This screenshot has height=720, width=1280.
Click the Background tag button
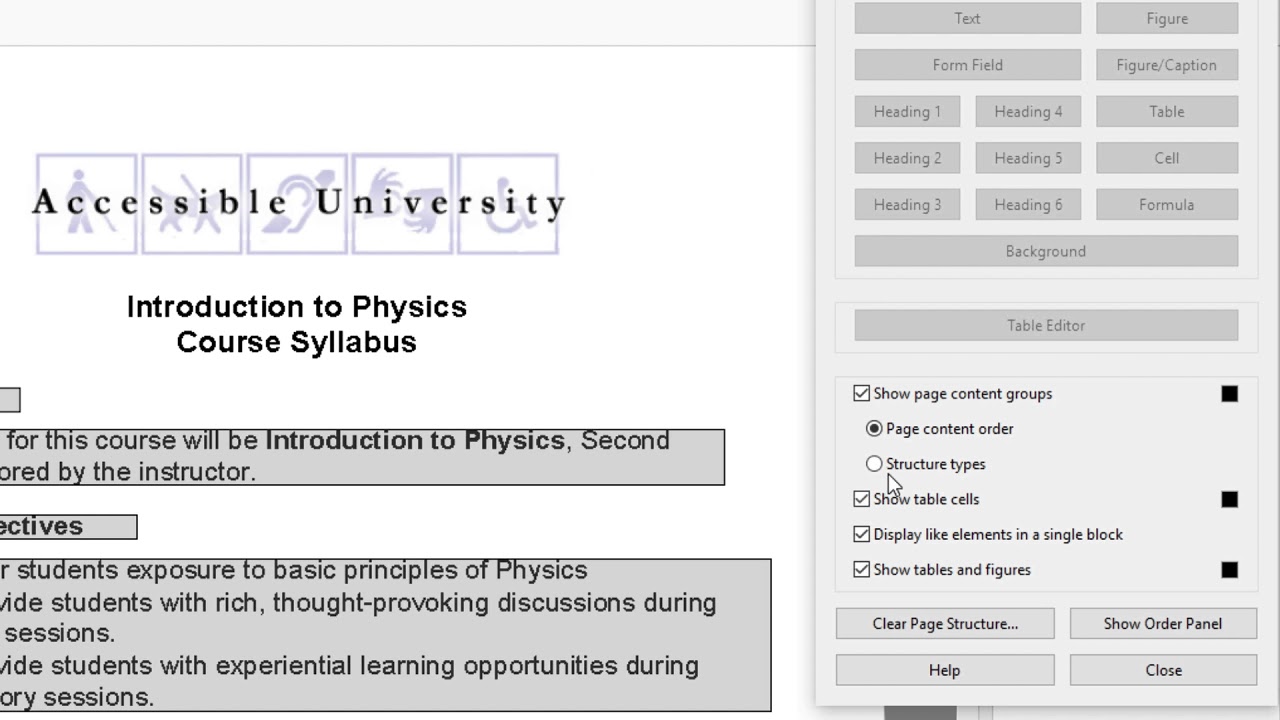coord(1046,251)
